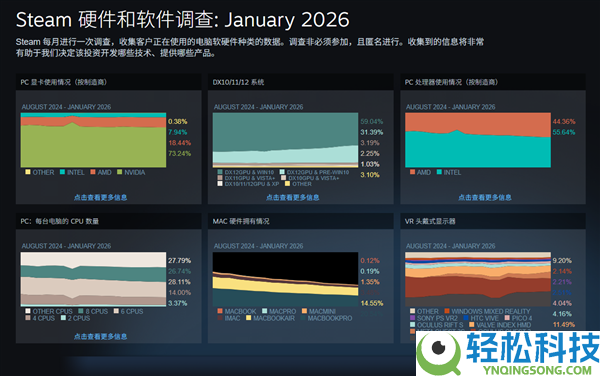Click the MACBOOKPRO legend swatch

[303, 318]
